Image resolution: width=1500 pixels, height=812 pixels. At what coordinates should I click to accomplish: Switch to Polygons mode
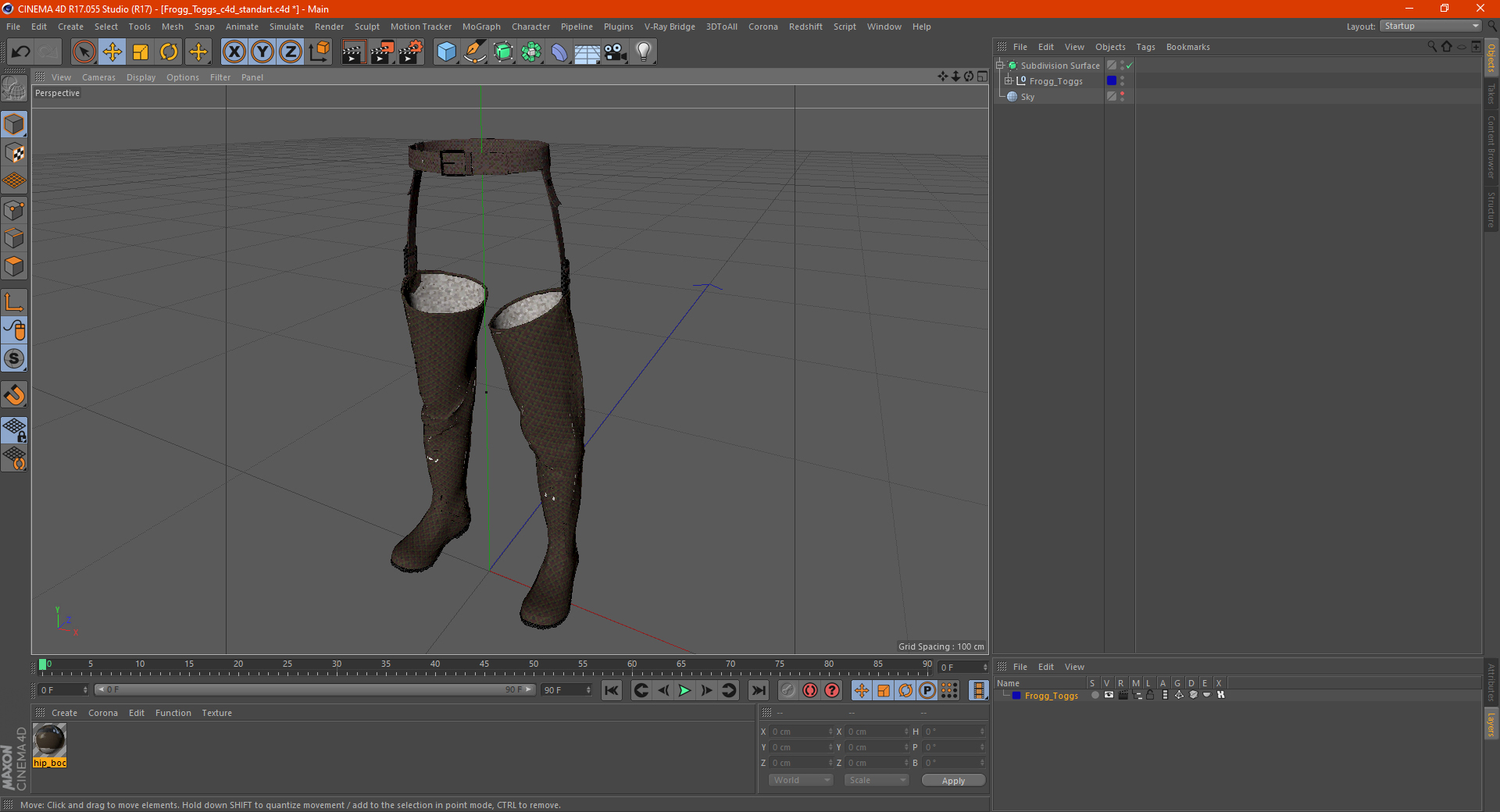[x=14, y=266]
